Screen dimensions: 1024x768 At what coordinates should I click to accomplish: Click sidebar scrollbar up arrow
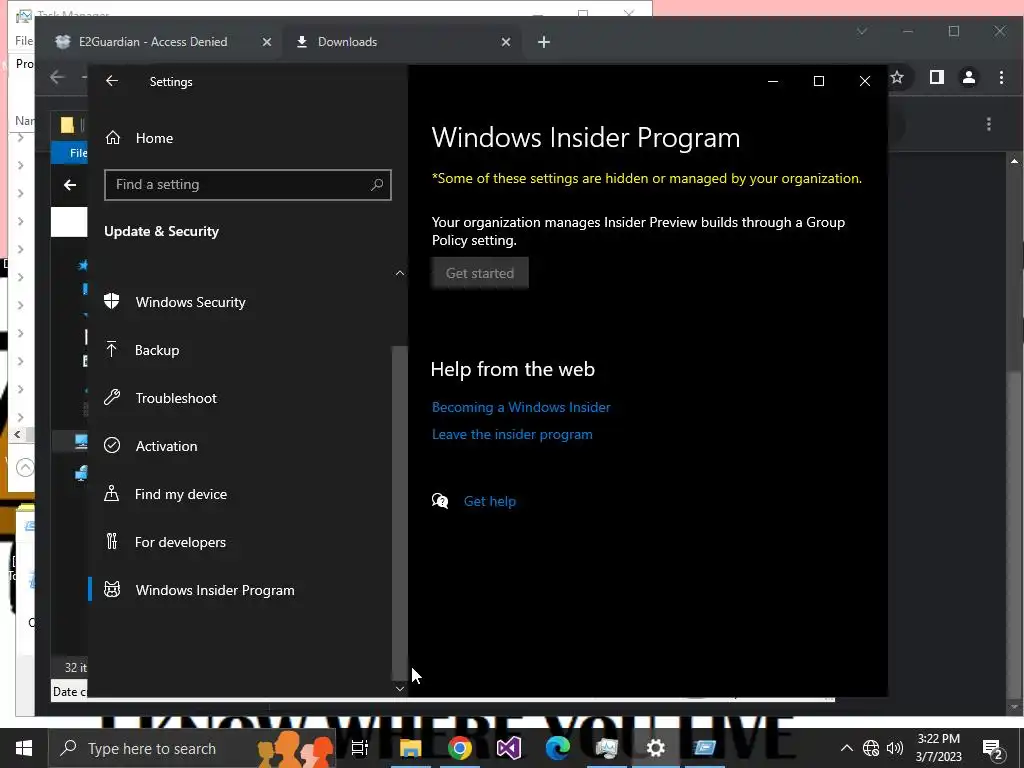(x=400, y=273)
